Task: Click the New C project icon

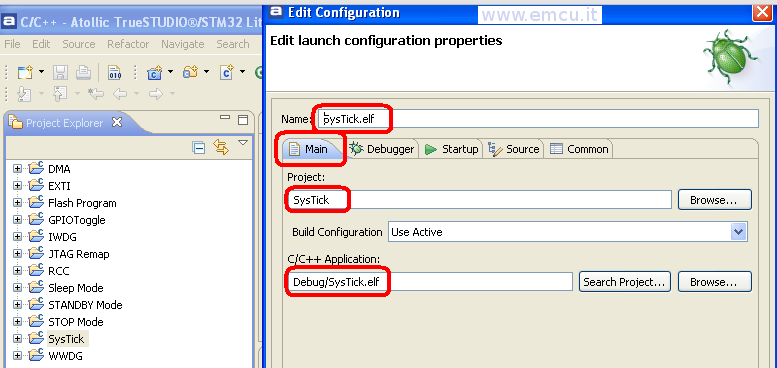Action: click(154, 73)
